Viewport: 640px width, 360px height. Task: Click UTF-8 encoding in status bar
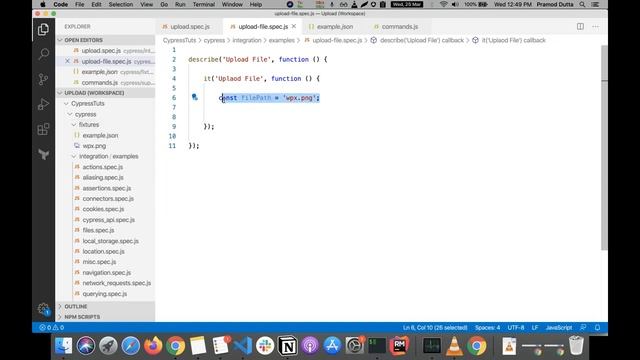516,327
